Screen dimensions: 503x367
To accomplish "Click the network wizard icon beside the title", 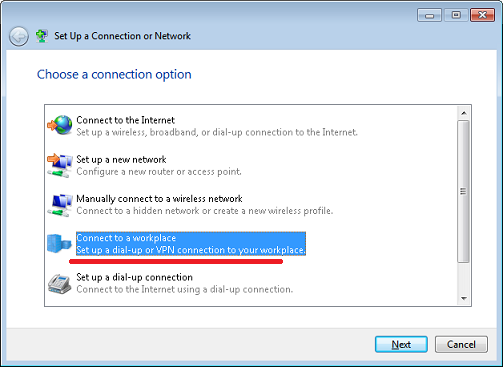I will pos(42,36).
